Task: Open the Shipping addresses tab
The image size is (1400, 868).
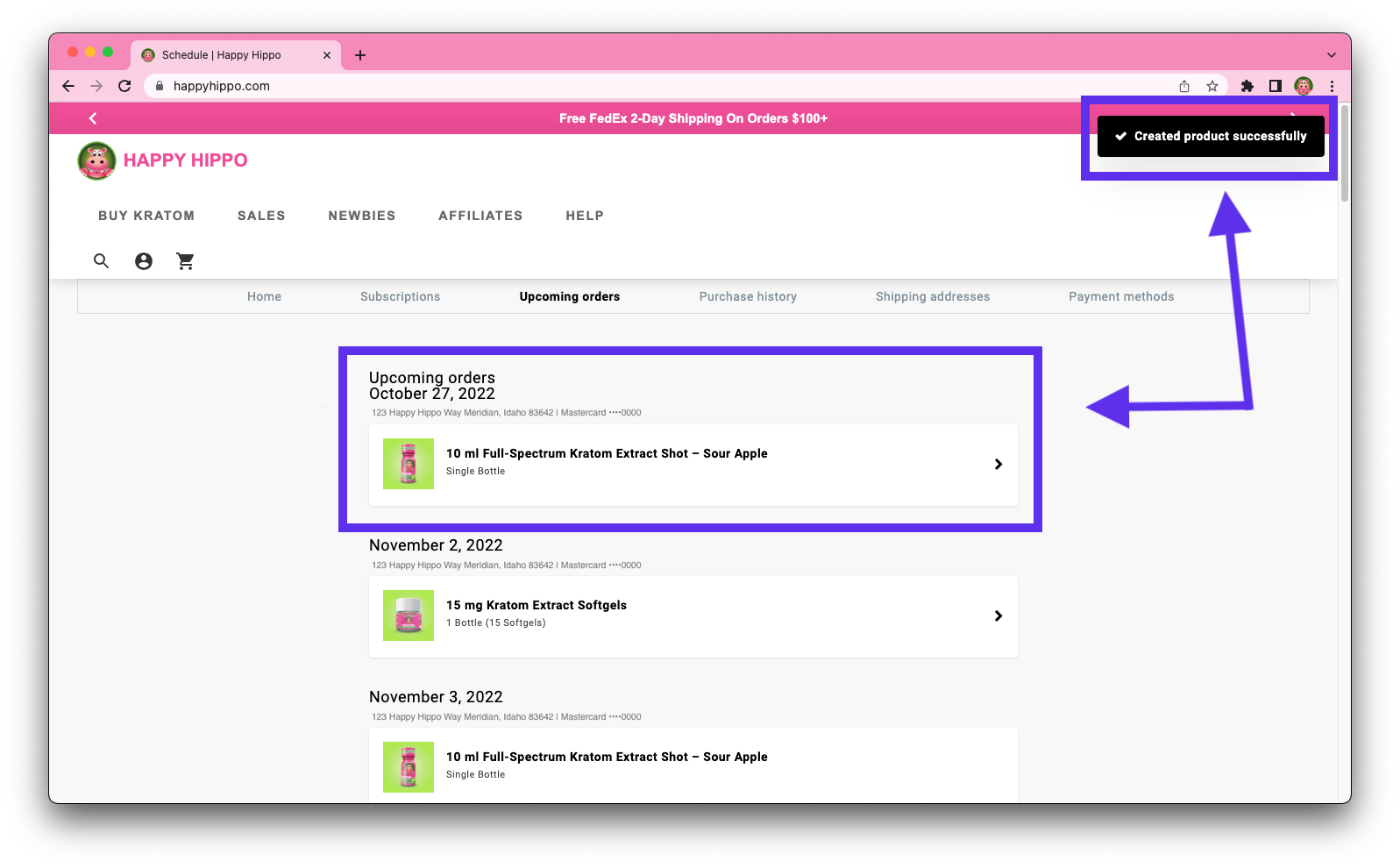Action: pyautogui.click(x=933, y=296)
